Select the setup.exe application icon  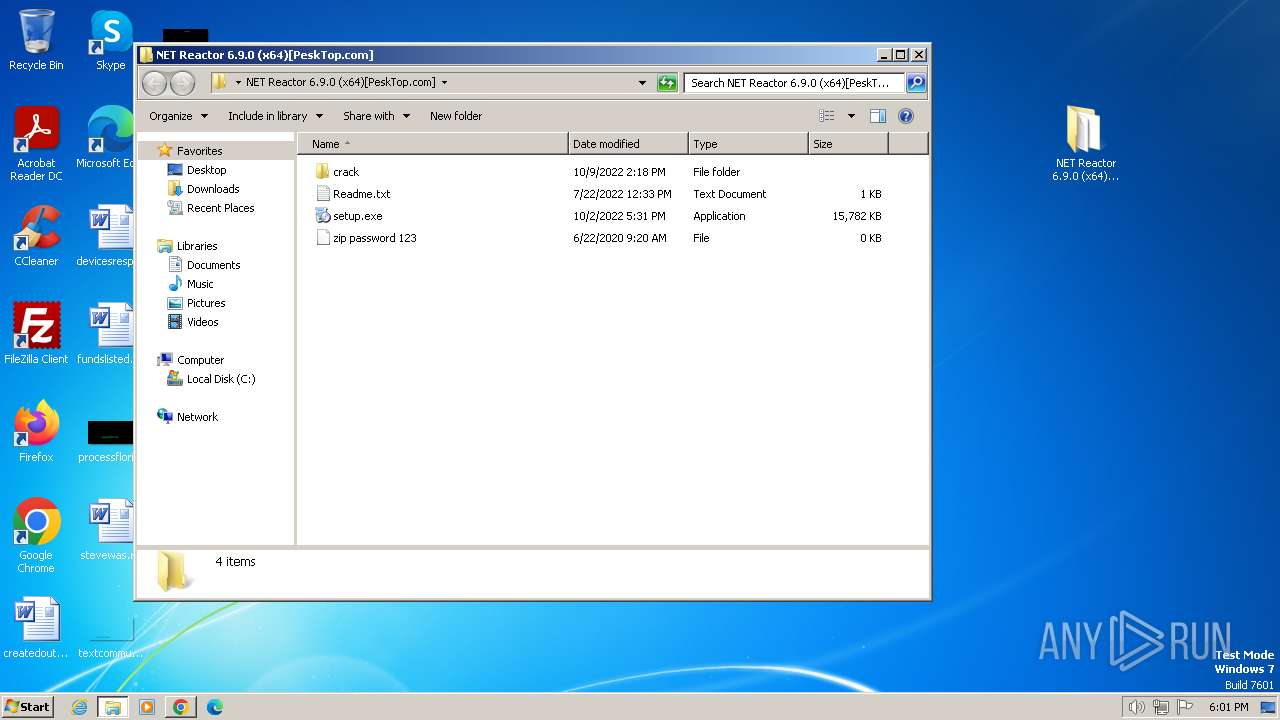tap(322, 216)
